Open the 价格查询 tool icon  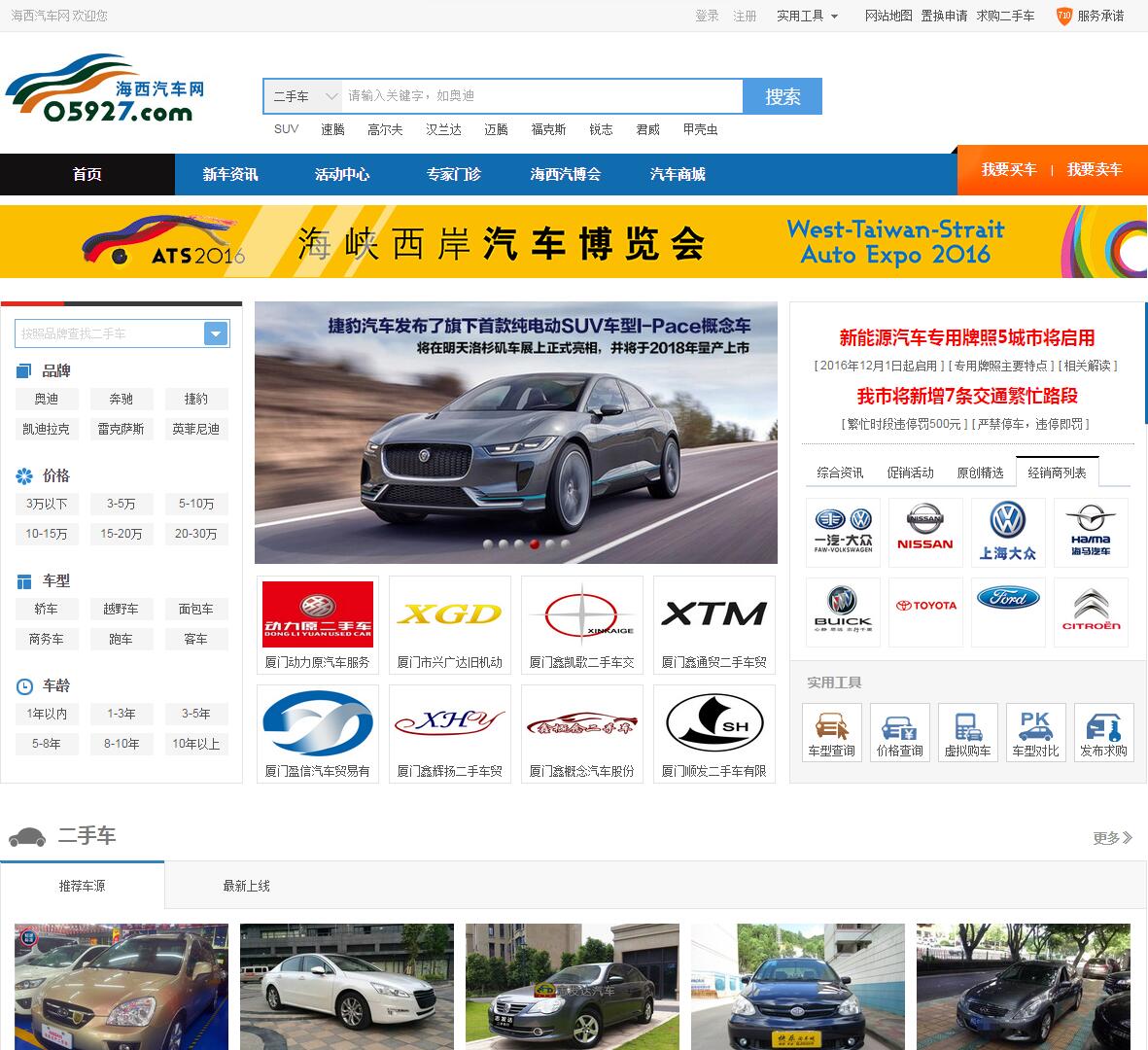click(x=900, y=732)
